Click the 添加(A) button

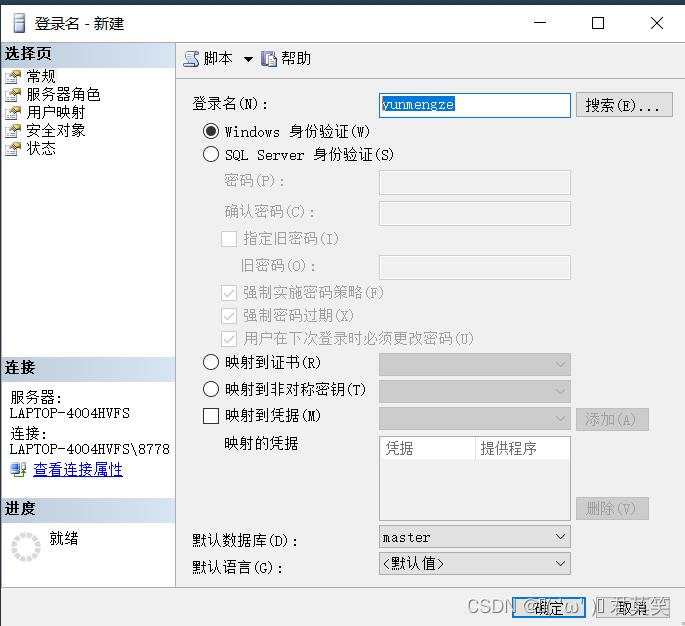click(612, 420)
